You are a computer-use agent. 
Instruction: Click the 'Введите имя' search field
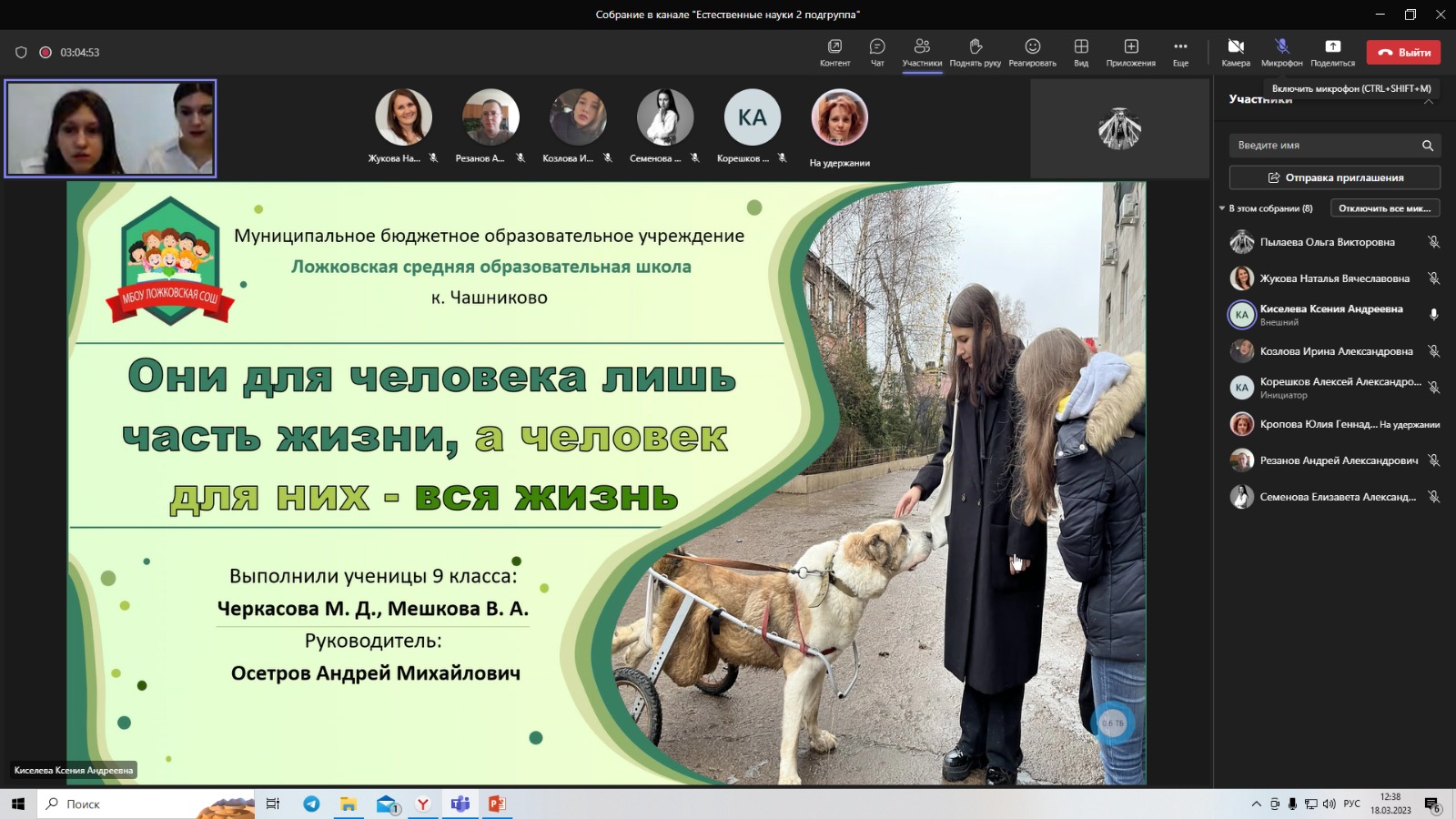tap(1324, 146)
